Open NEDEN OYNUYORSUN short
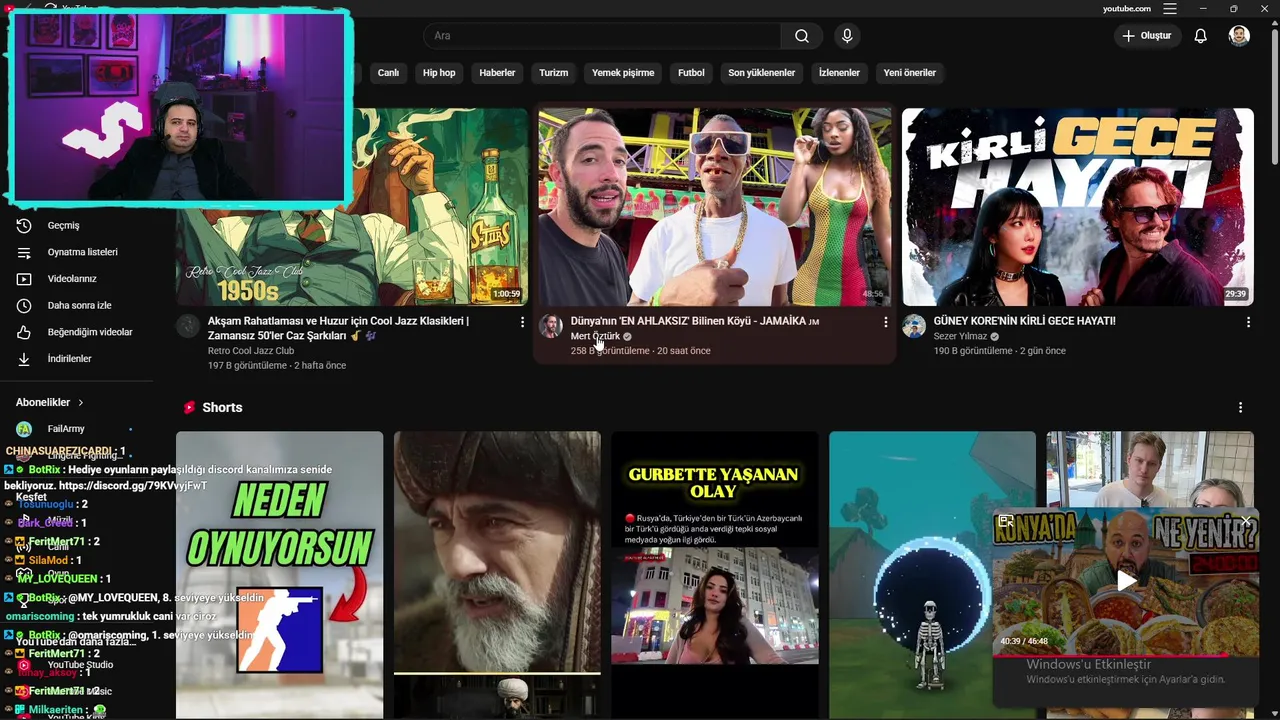 click(279, 575)
